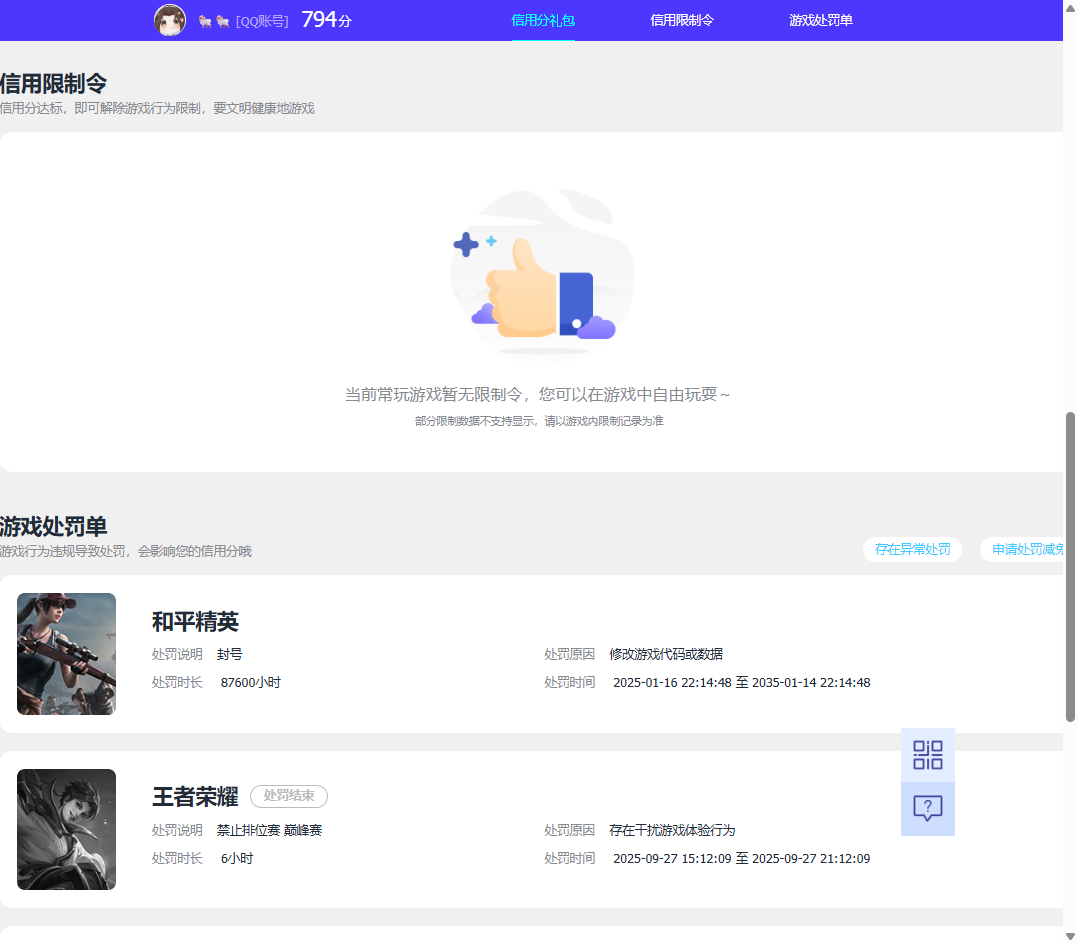Click the 封号 penalty description
Screen dimensions: 1078x944
(230, 655)
